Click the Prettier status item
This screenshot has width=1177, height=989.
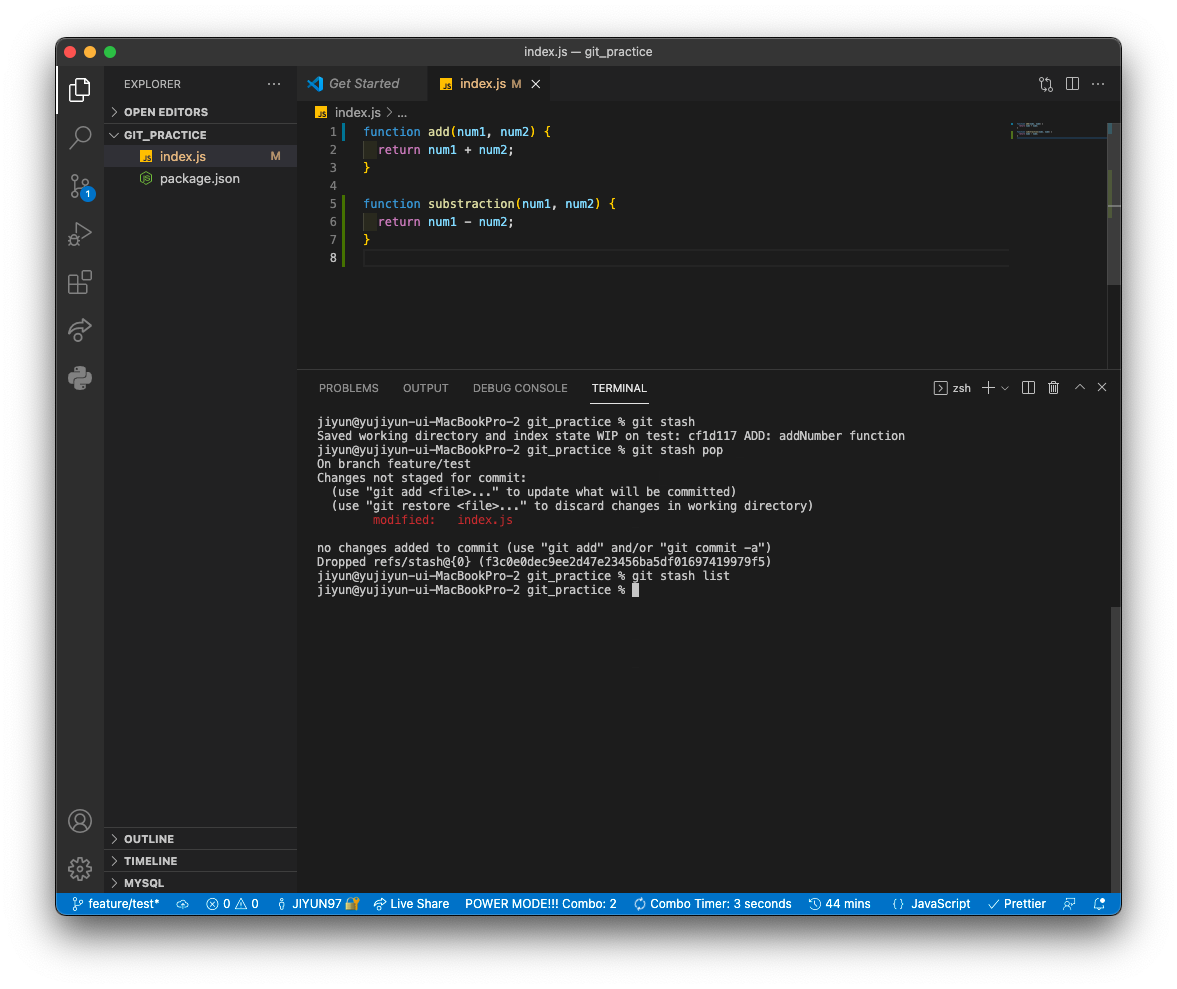[1016, 904]
